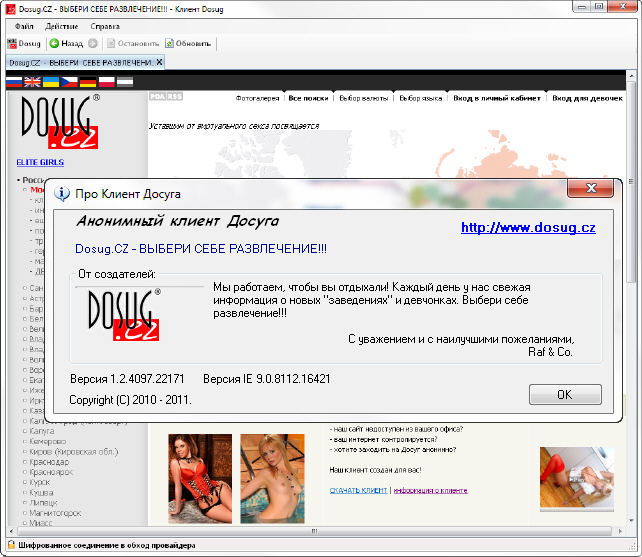The height and width of the screenshot is (557, 642).
Task: Open Вход для девочек link
Action: click(587, 98)
